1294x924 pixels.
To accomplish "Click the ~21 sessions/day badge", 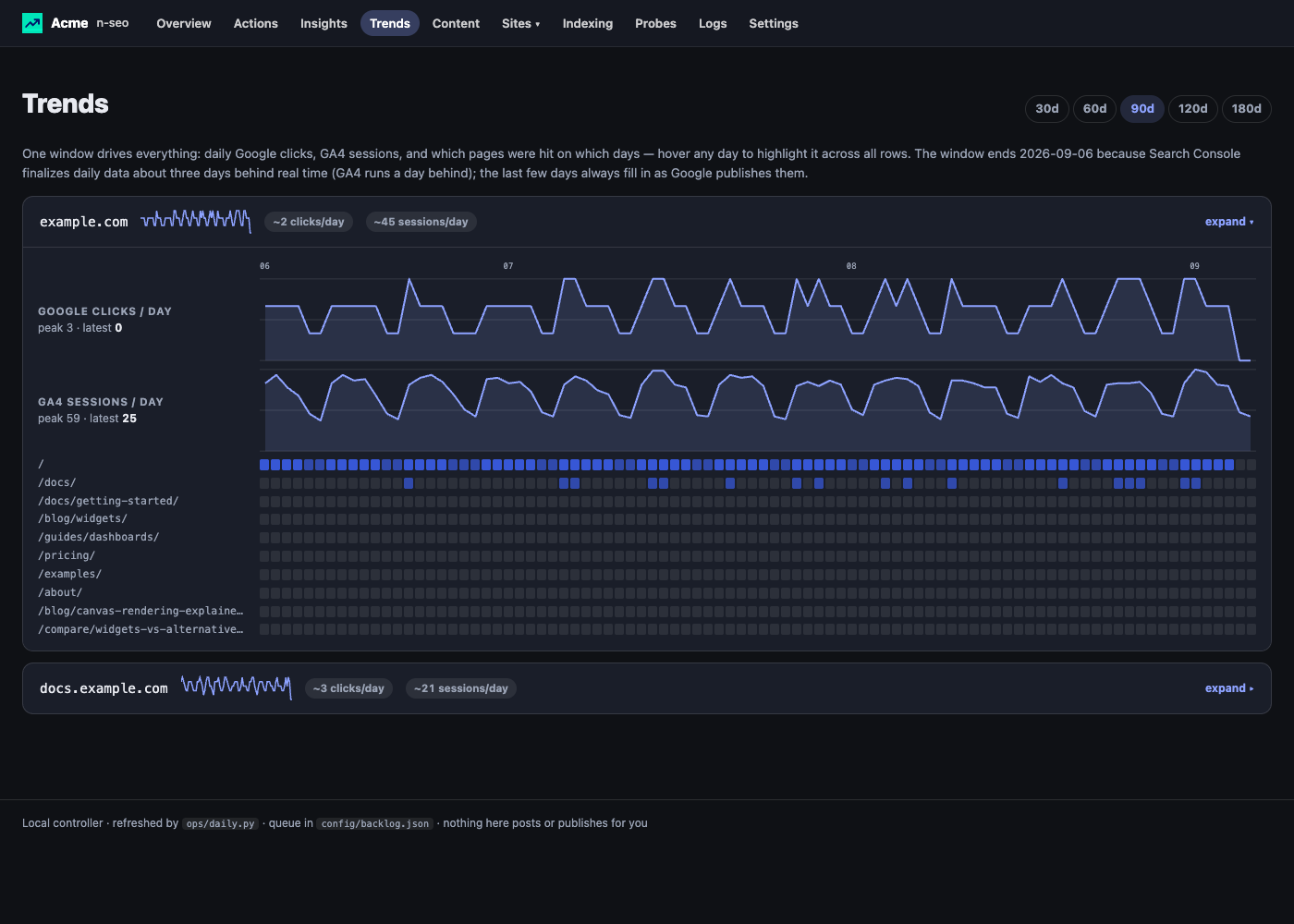I will (461, 688).
